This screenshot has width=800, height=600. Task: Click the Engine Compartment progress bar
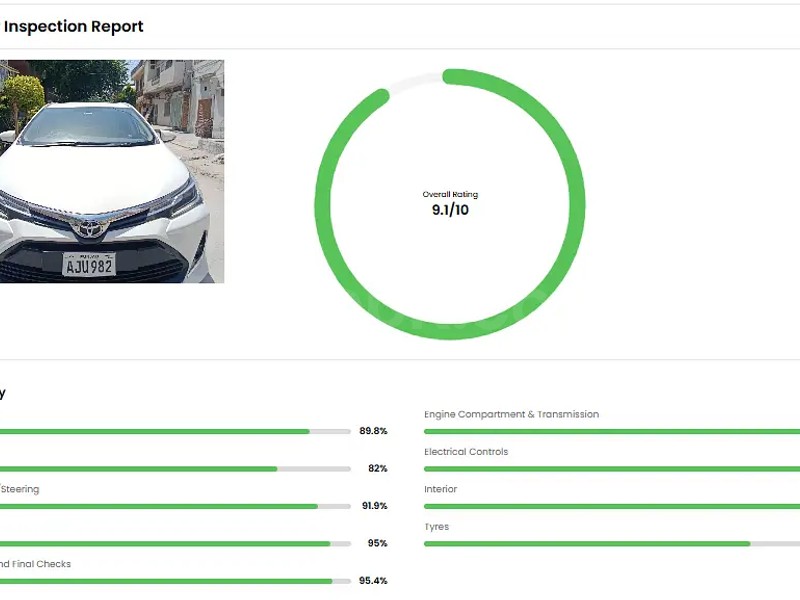point(612,432)
